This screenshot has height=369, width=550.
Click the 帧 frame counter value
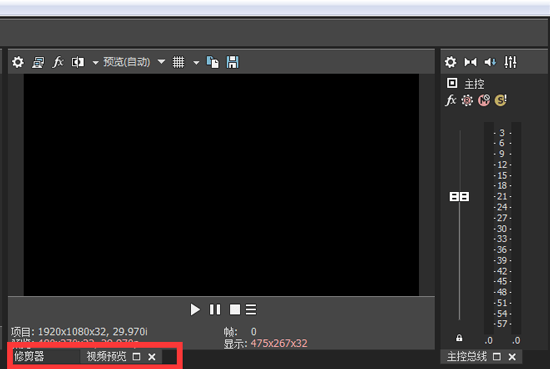click(254, 331)
